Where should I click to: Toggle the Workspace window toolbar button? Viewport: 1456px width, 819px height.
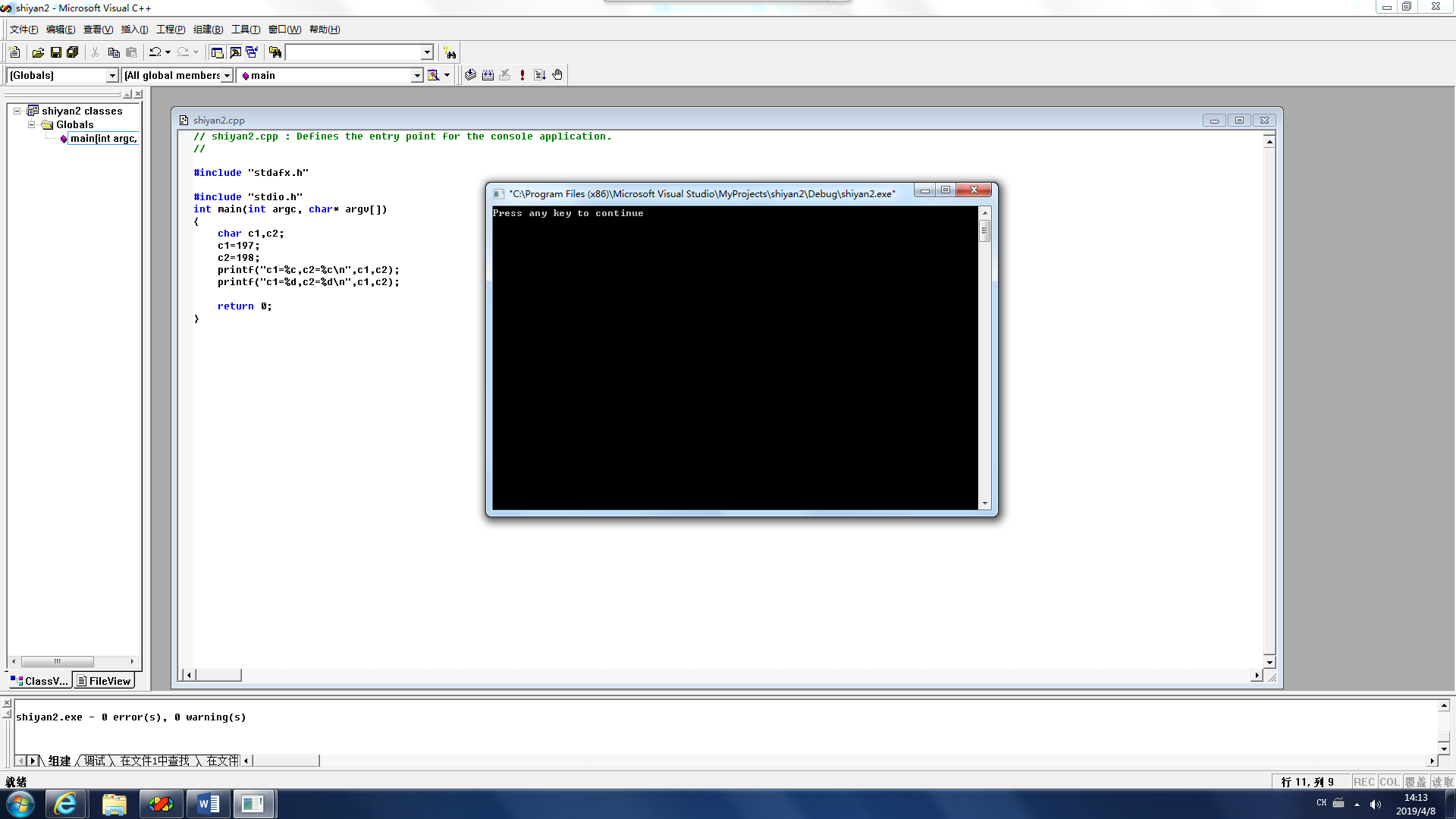217,52
